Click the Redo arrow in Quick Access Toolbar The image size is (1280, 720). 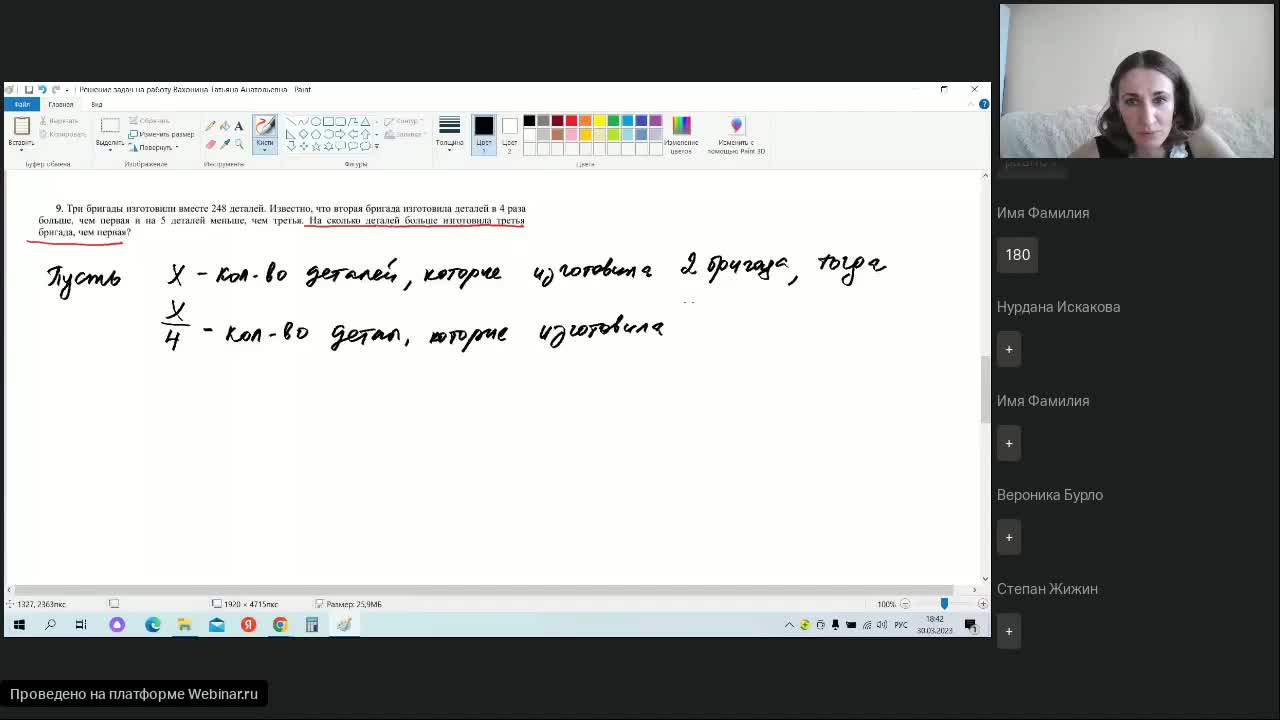click(56, 90)
